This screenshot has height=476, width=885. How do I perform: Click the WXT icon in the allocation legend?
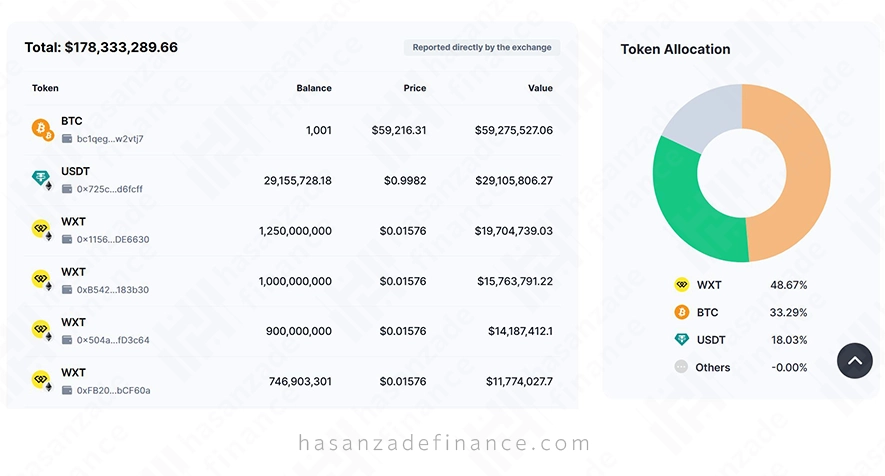coord(682,285)
